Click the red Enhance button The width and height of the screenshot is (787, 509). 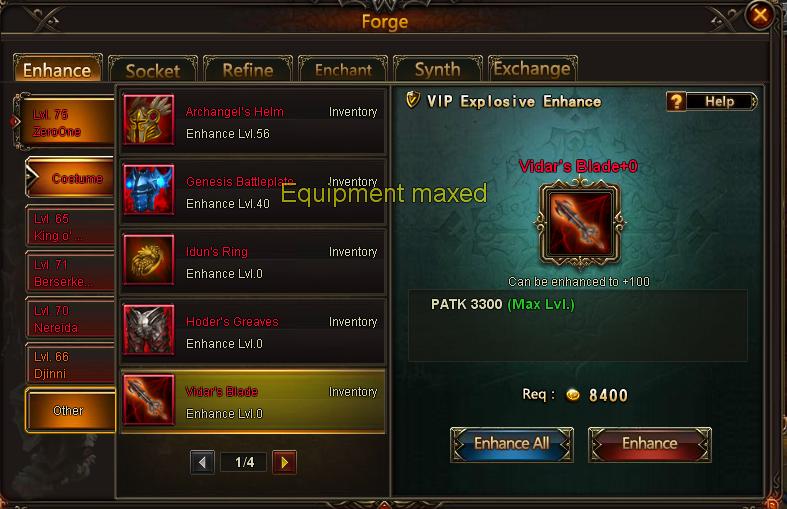click(x=649, y=444)
